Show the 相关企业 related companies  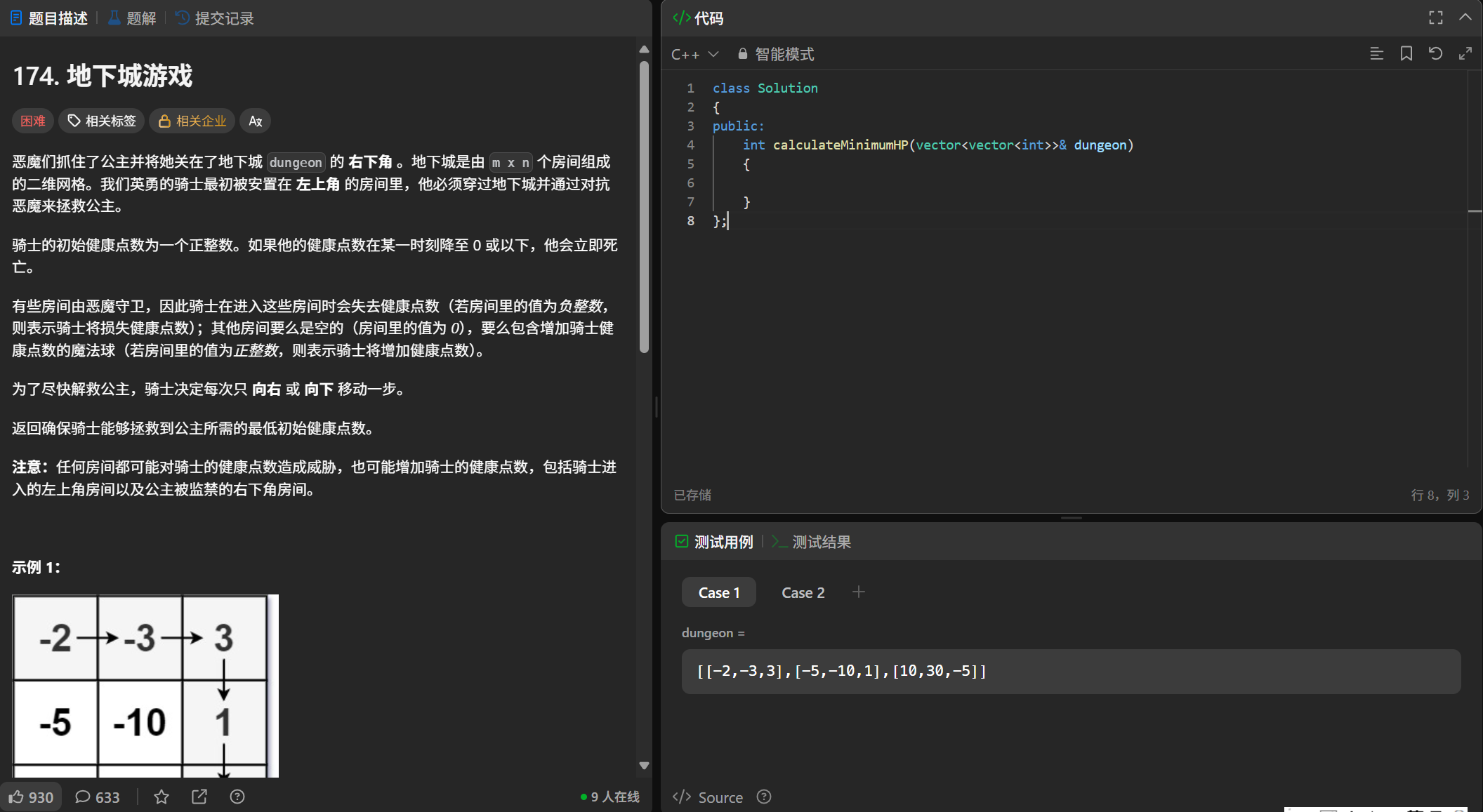point(192,121)
